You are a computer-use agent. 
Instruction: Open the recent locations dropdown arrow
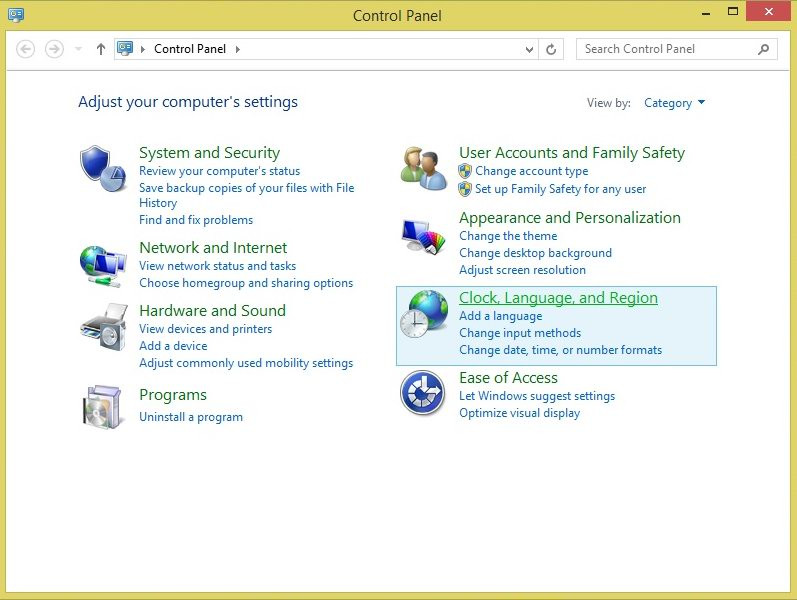(x=78, y=49)
